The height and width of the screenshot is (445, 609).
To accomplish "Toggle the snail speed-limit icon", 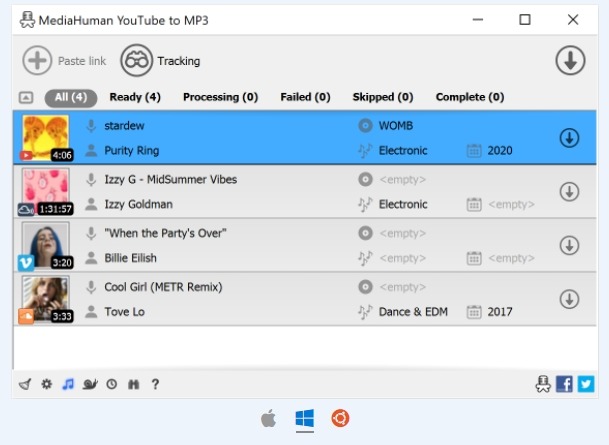I will point(90,384).
